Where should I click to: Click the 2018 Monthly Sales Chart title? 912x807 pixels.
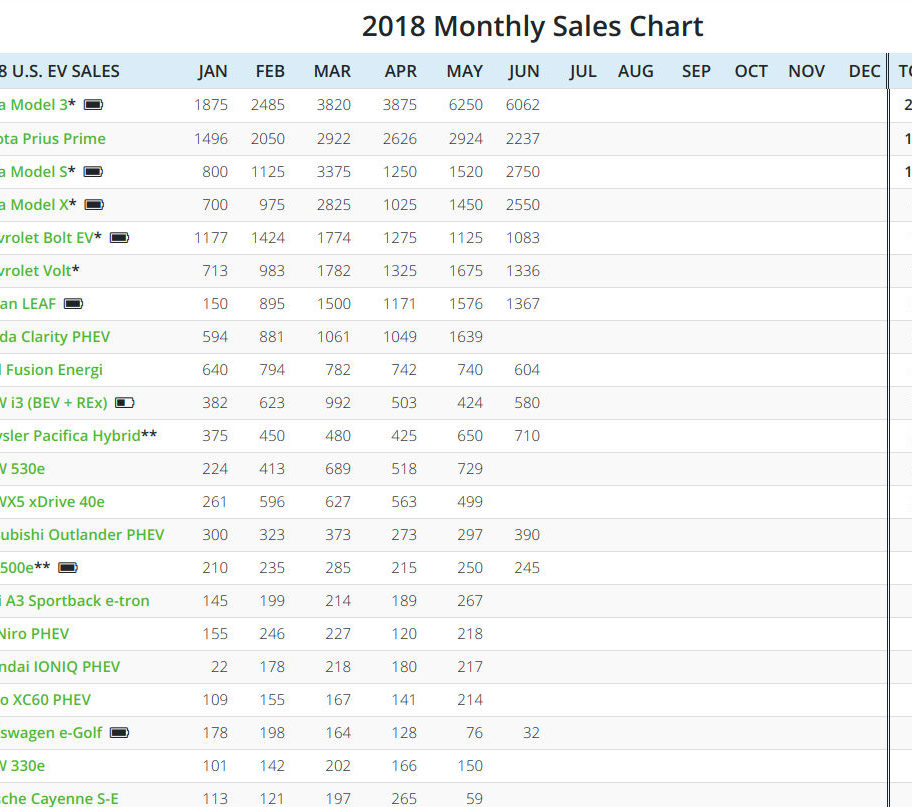(532, 26)
